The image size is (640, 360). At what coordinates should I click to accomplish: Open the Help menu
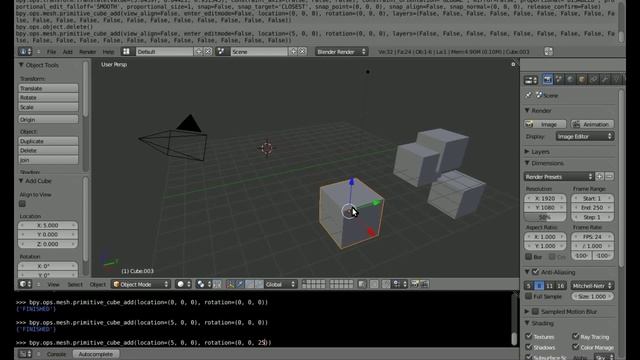(108, 52)
